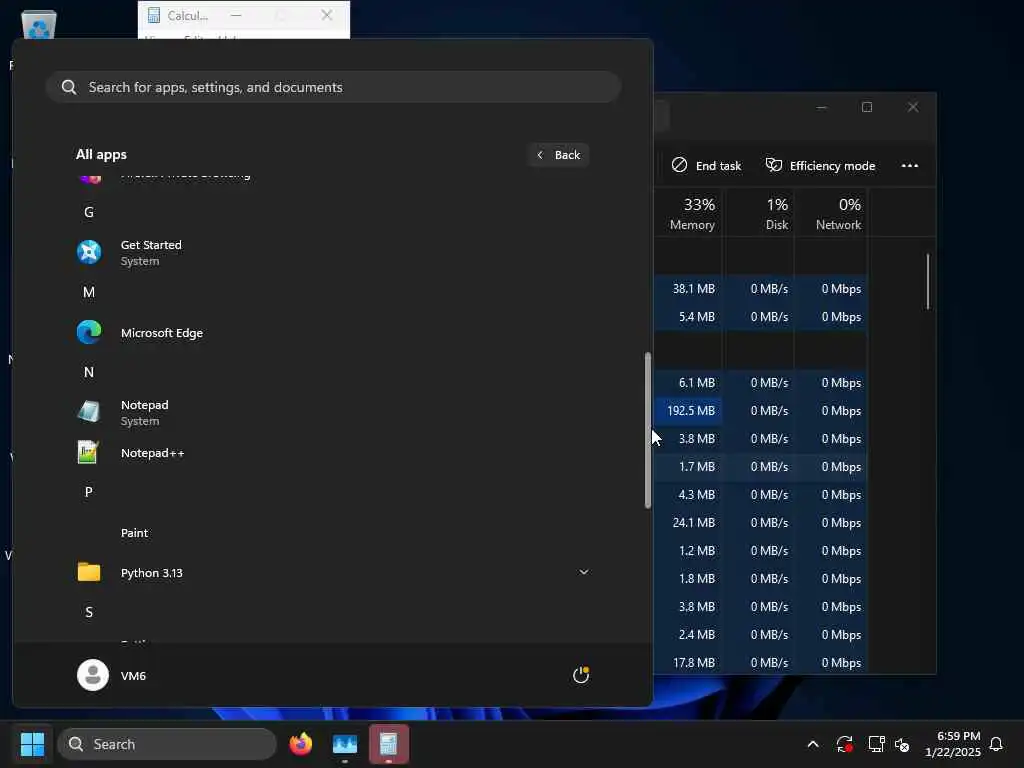
Task: Select the 38.1 MB memory cell
Action: (x=688, y=289)
